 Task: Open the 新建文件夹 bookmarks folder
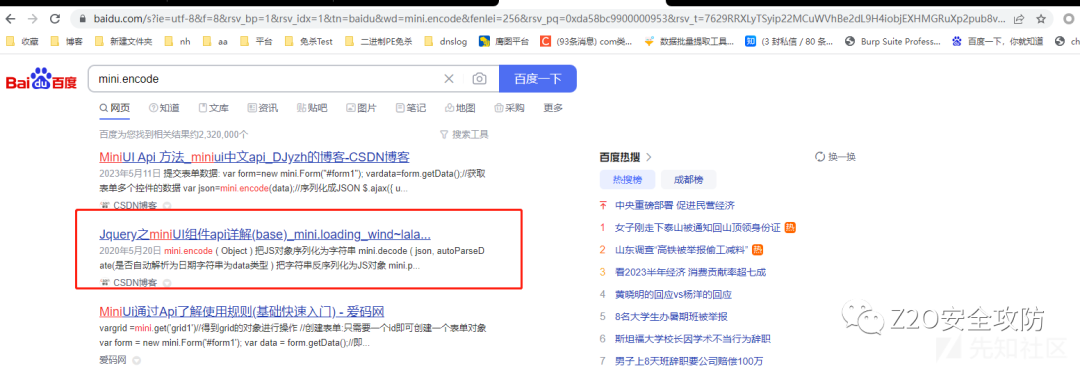124,41
